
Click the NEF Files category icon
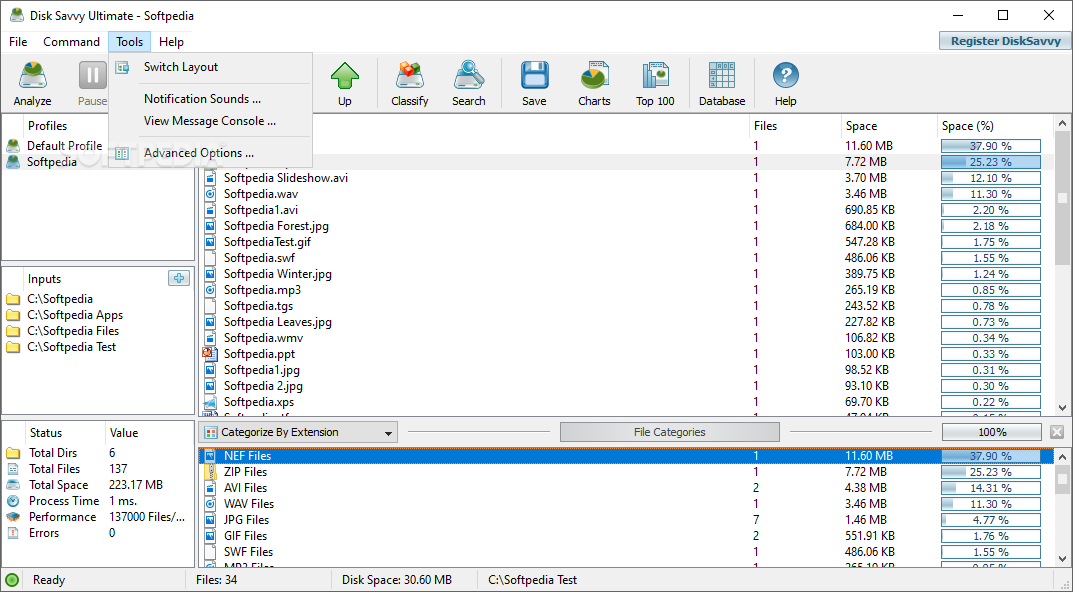tap(210, 456)
